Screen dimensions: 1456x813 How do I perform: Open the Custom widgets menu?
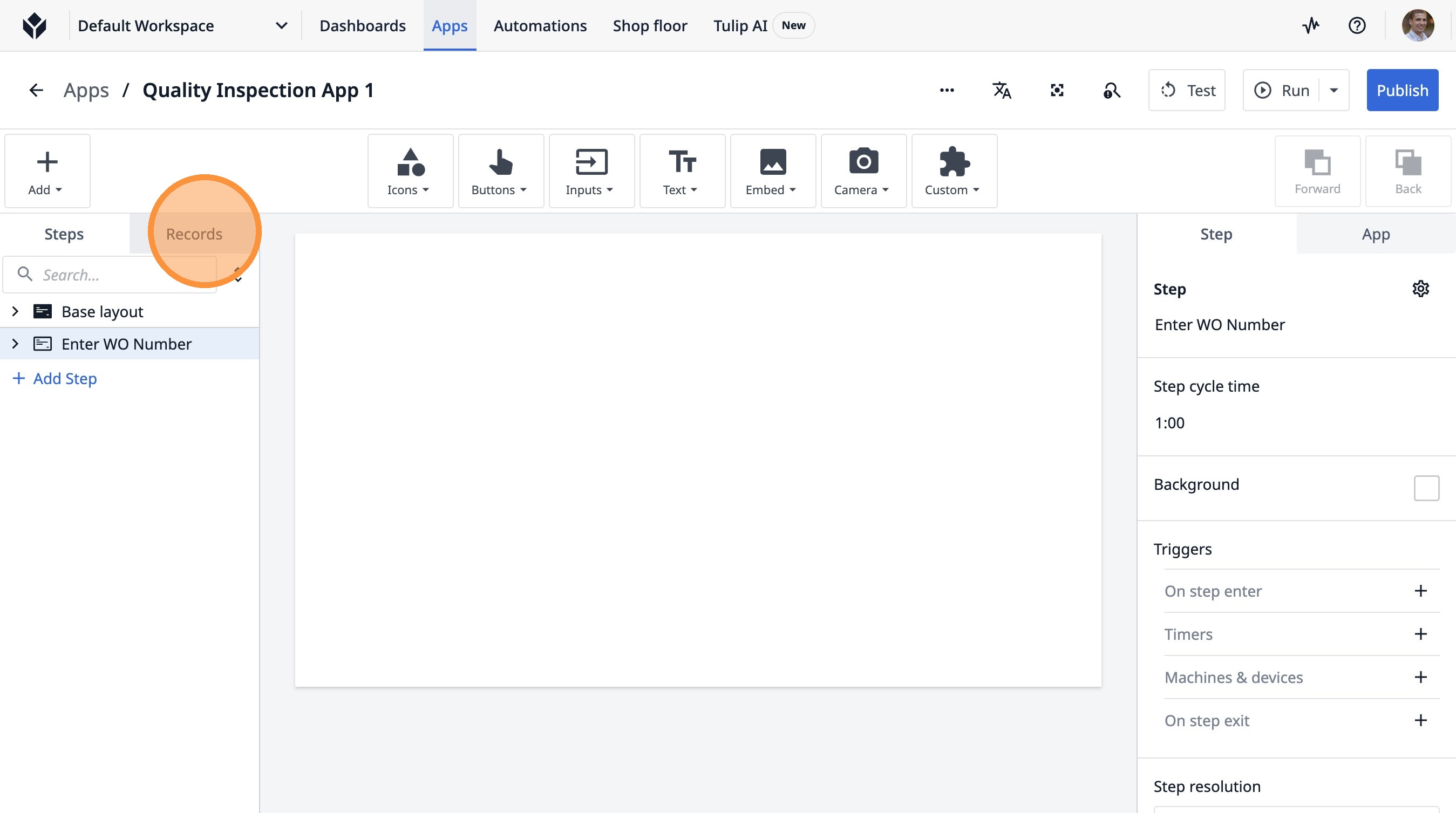point(954,171)
